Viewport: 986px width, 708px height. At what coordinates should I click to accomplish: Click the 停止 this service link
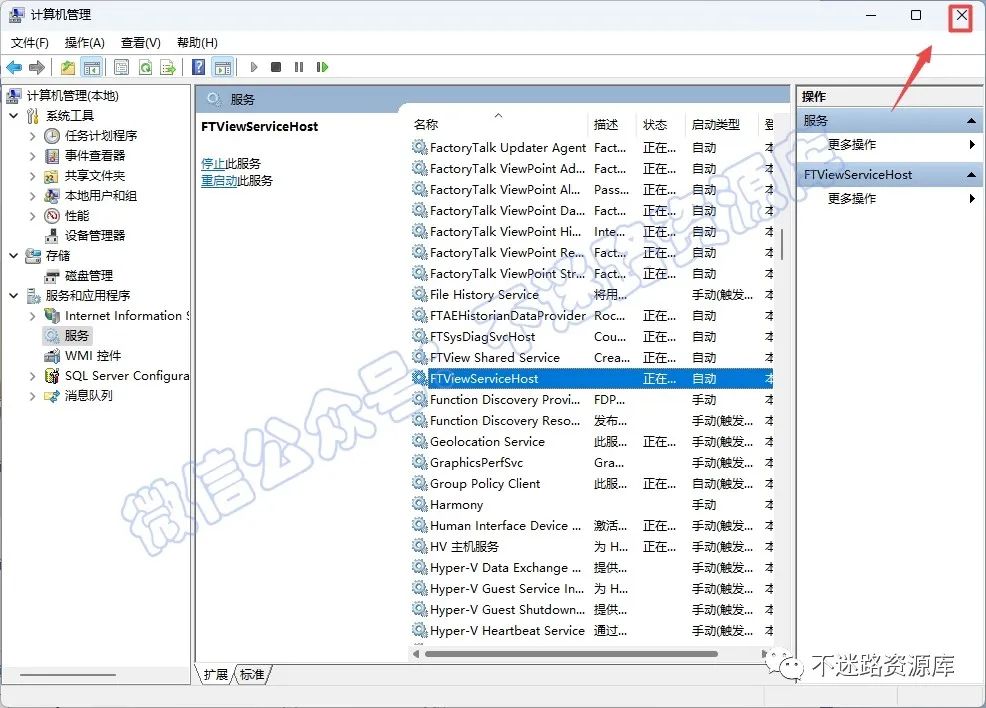point(213,163)
